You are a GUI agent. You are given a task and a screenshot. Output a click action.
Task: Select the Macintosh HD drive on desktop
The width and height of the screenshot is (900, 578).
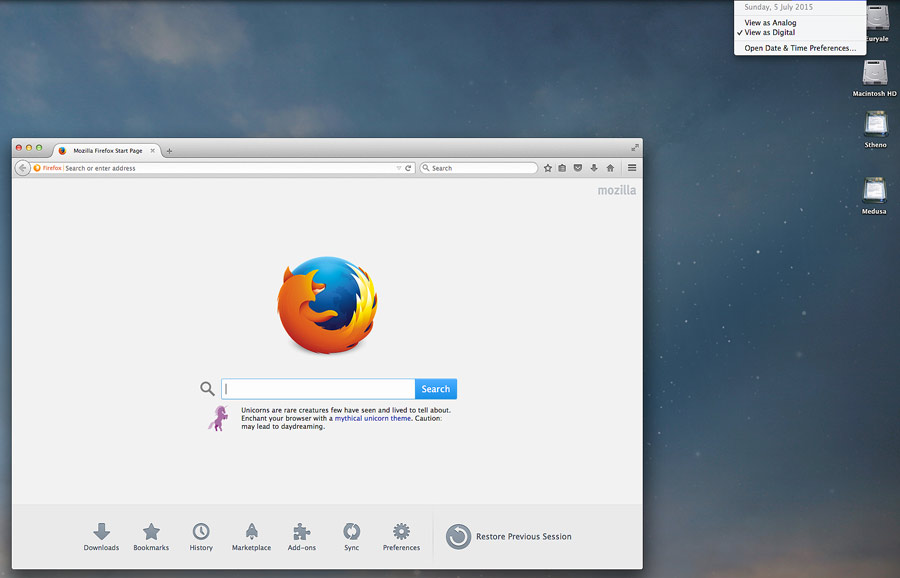tap(875, 78)
